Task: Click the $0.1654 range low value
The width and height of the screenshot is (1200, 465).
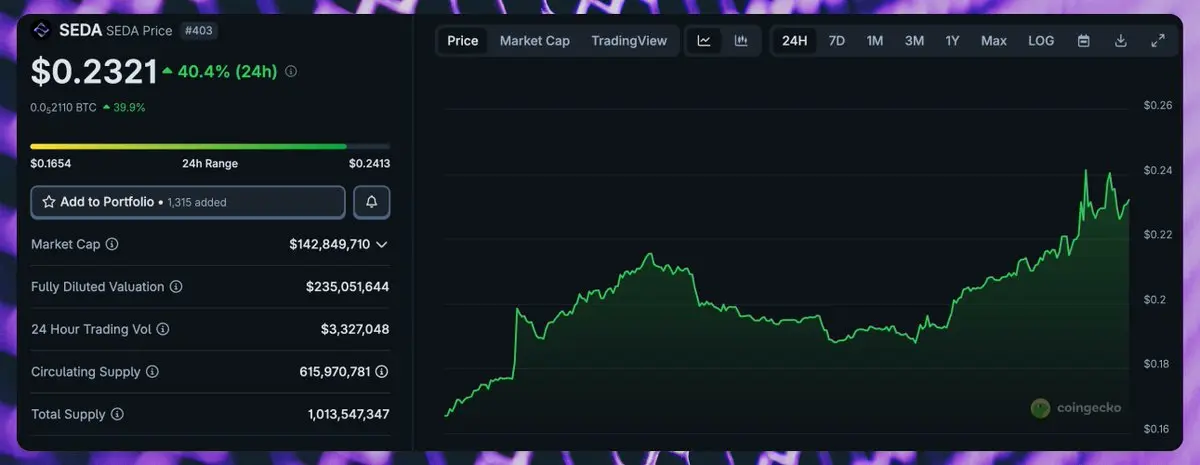Action: click(51, 163)
